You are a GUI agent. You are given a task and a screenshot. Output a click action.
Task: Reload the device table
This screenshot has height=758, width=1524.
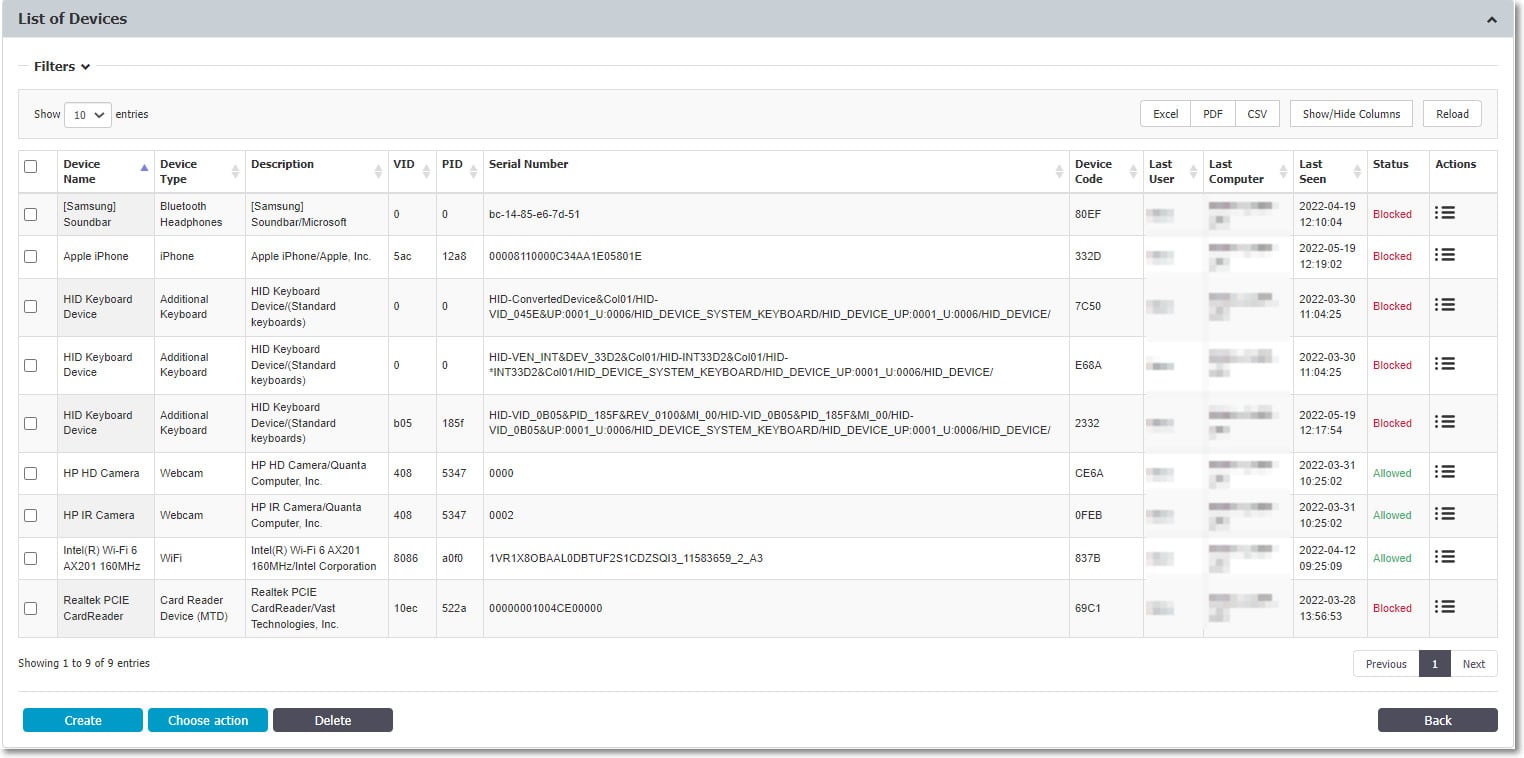pyautogui.click(x=1452, y=114)
